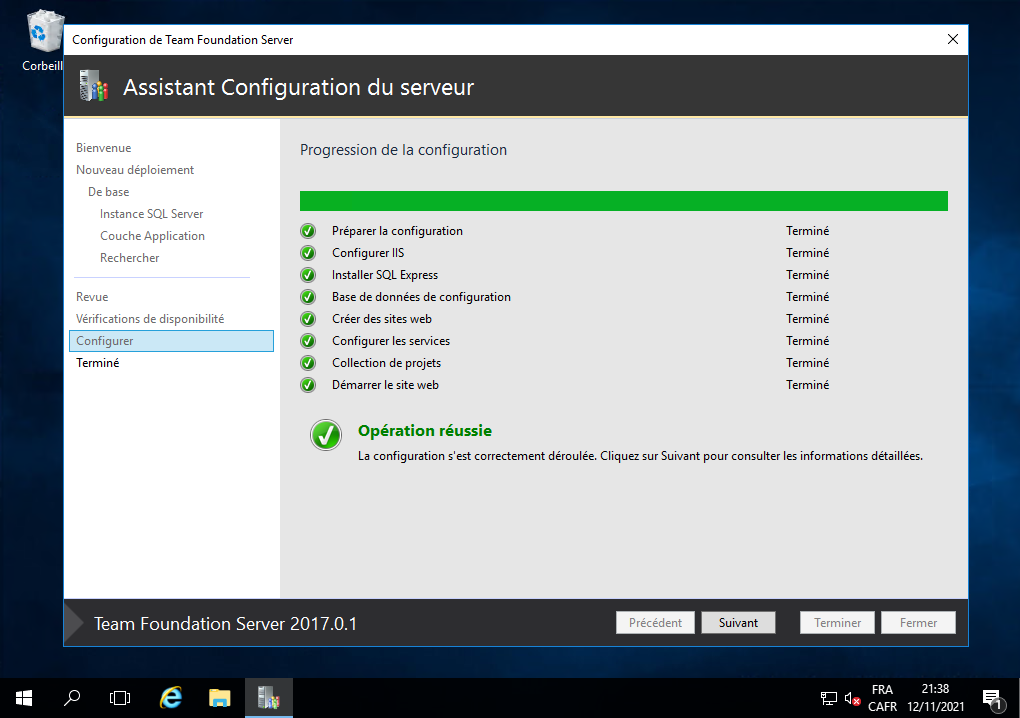Click the Suivant button
The height and width of the screenshot is (718, 1020).
point(738,623)
